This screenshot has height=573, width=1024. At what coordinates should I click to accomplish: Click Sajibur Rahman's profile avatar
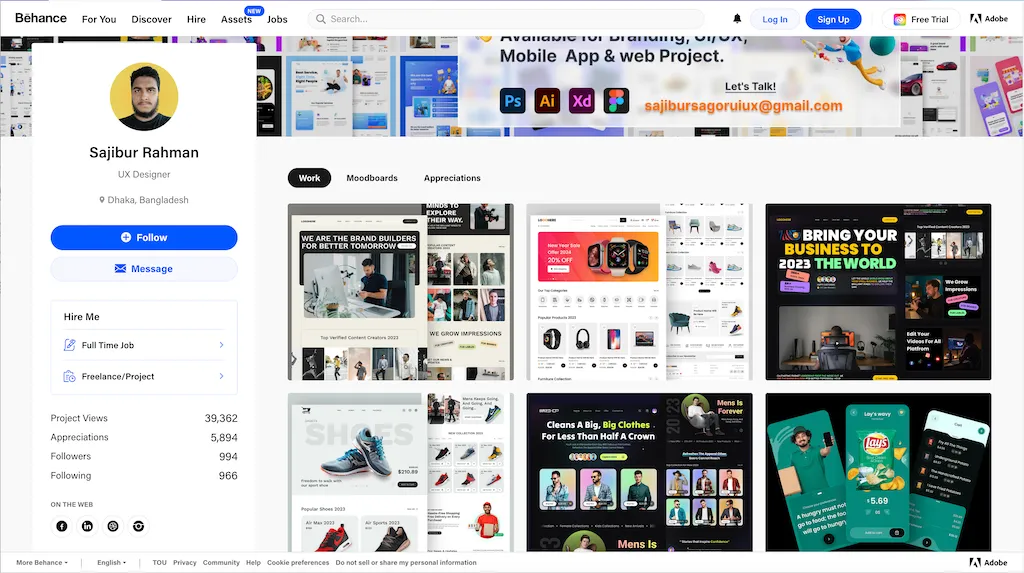tap(144, 97)
